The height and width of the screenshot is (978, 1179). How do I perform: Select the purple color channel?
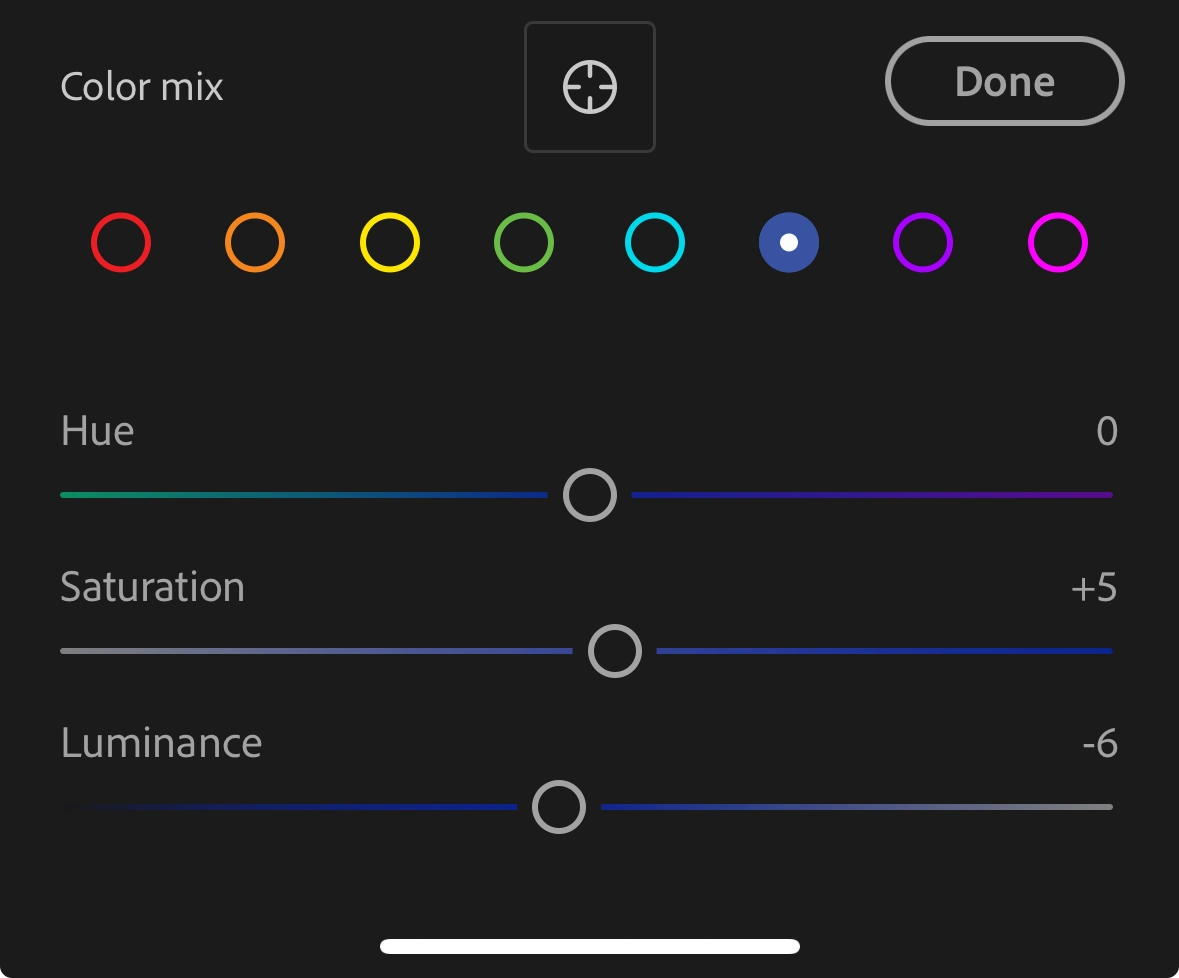pyautogui.click(x=923, y=242)
